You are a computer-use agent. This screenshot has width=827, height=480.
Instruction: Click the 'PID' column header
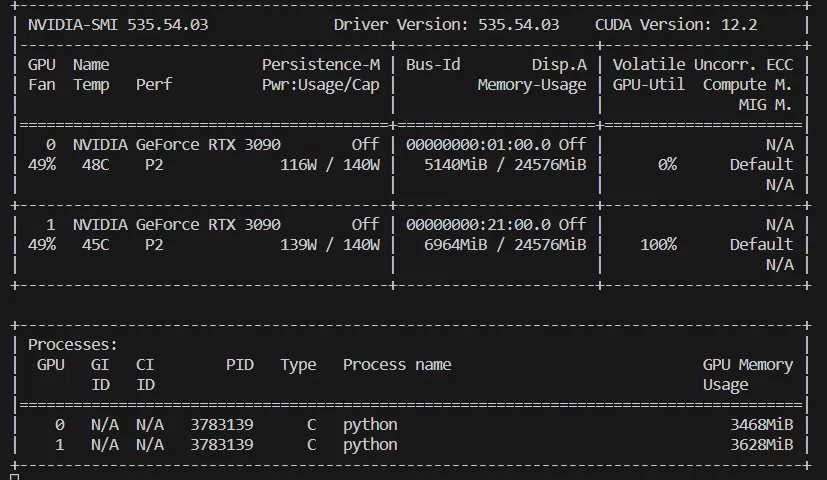(x=240, y=365)
